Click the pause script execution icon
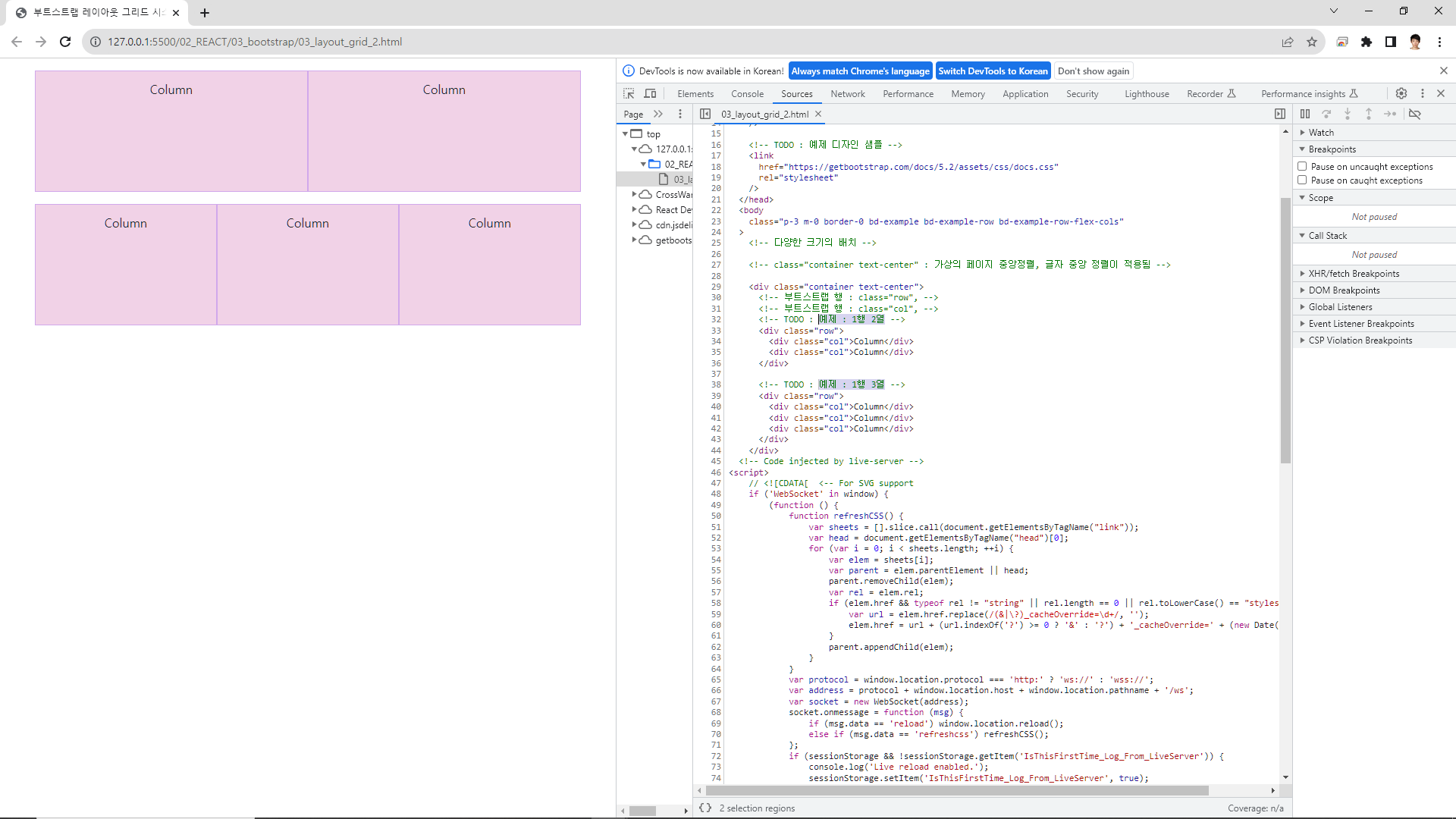 [x=1304, y=114]
